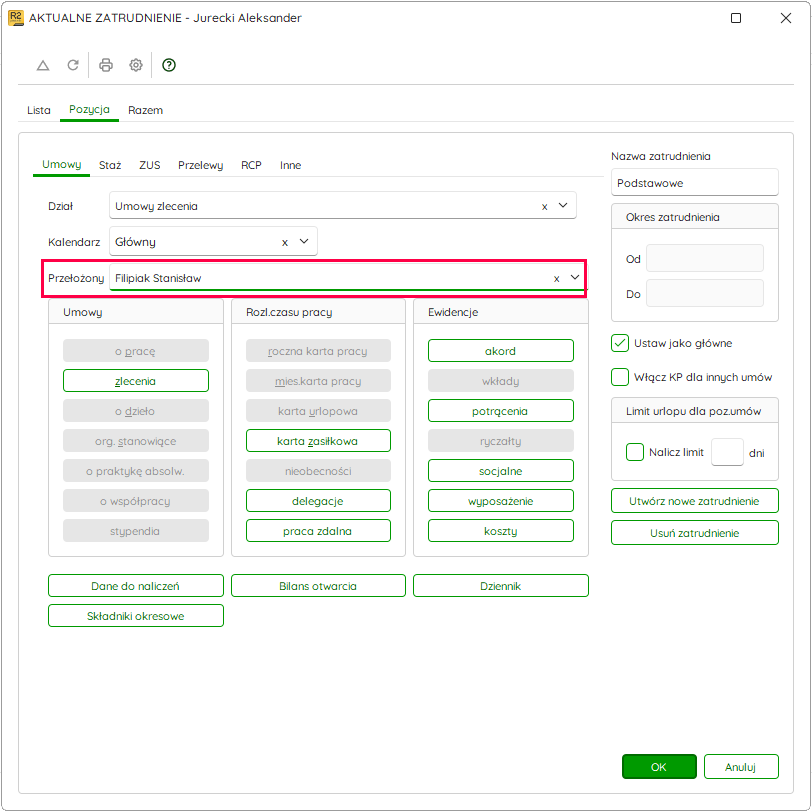Open the Przelewy tab
The image size is (812, 812).
click(200, 165)
